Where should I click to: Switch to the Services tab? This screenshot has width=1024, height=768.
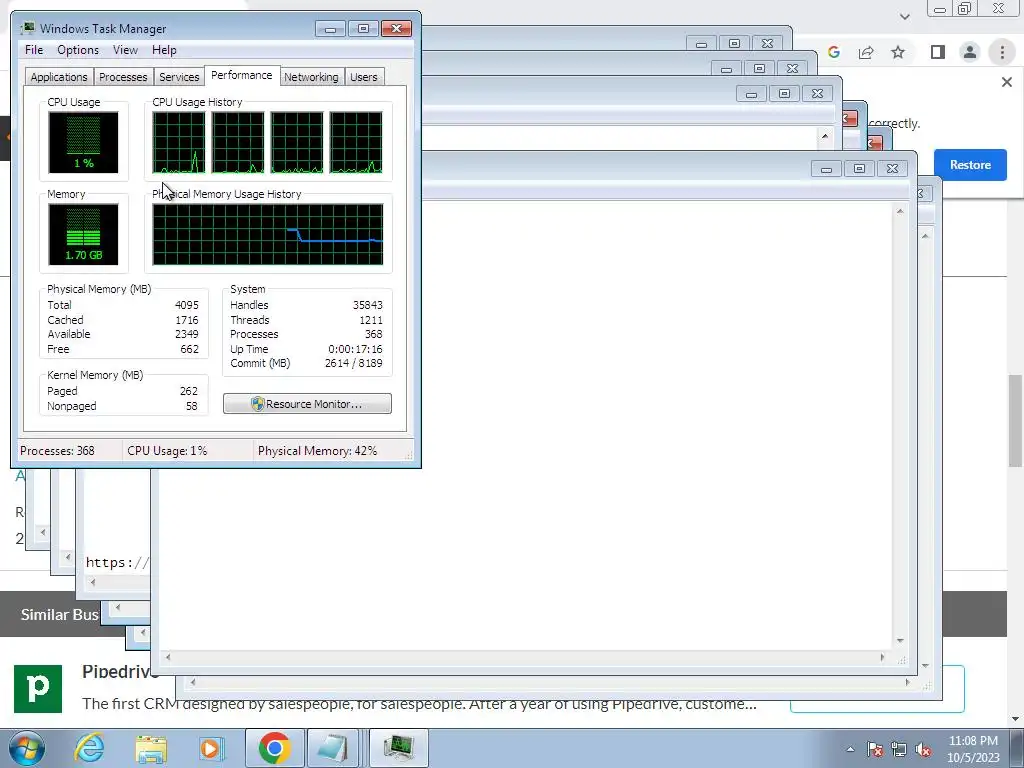179,77
